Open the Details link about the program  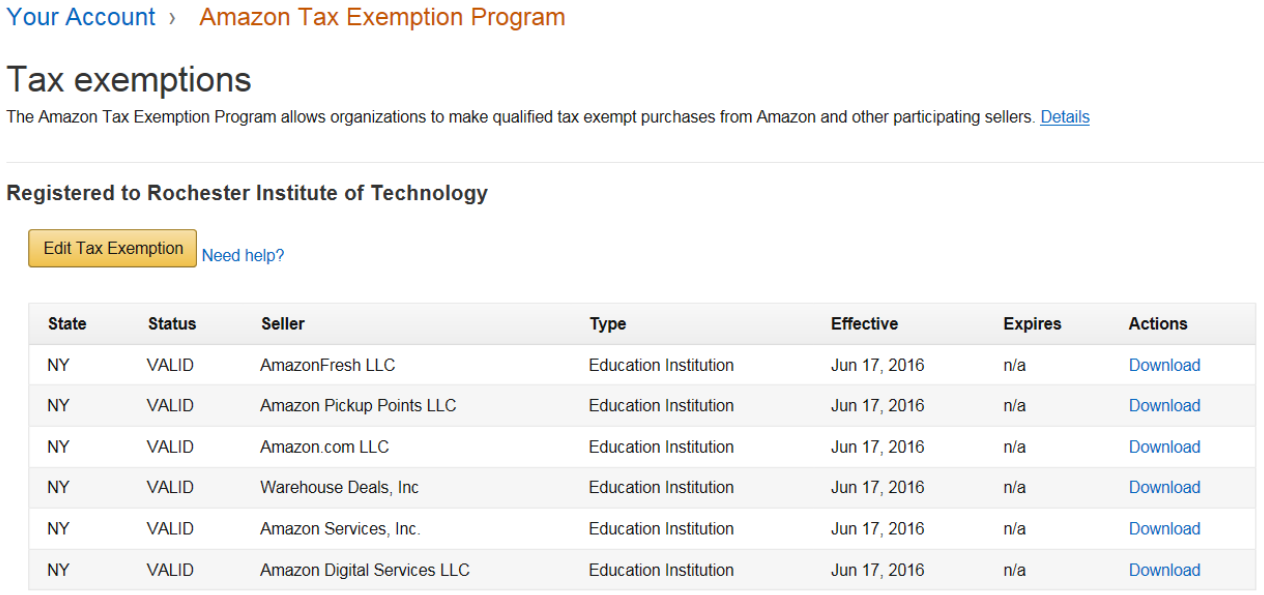tap(1064, 117)
